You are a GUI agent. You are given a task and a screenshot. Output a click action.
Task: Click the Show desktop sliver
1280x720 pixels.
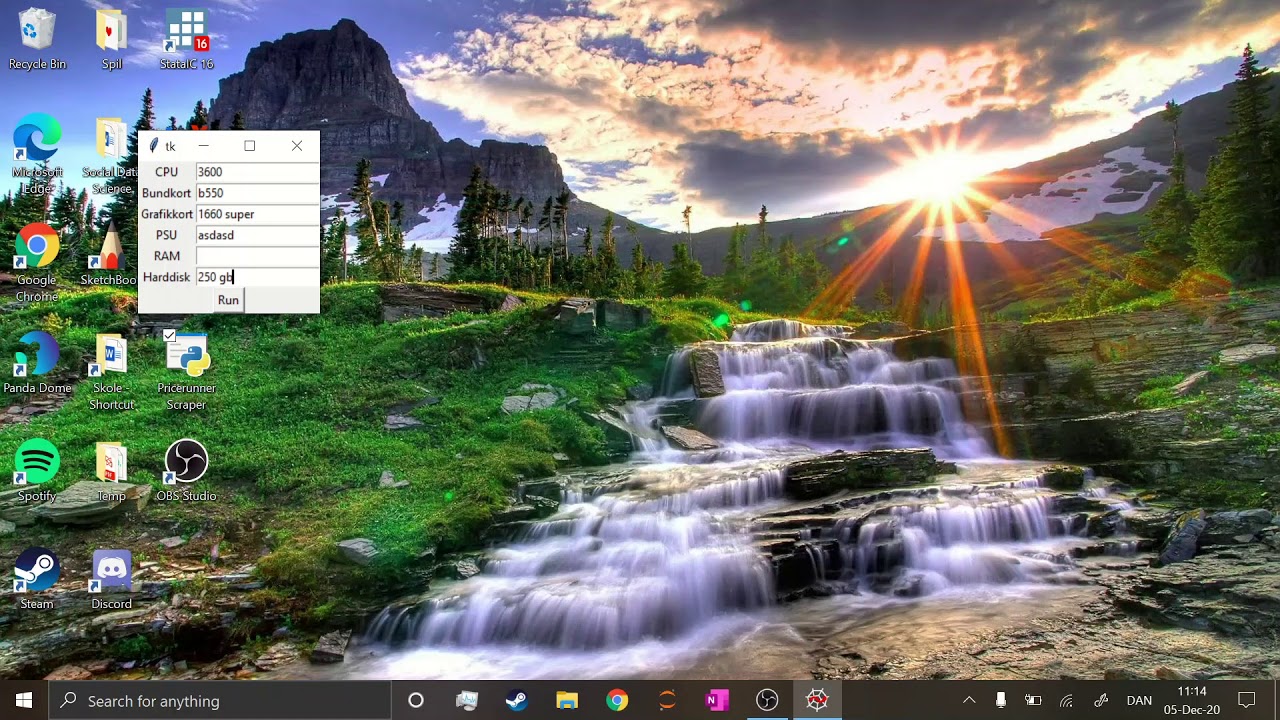point(1277,700)
